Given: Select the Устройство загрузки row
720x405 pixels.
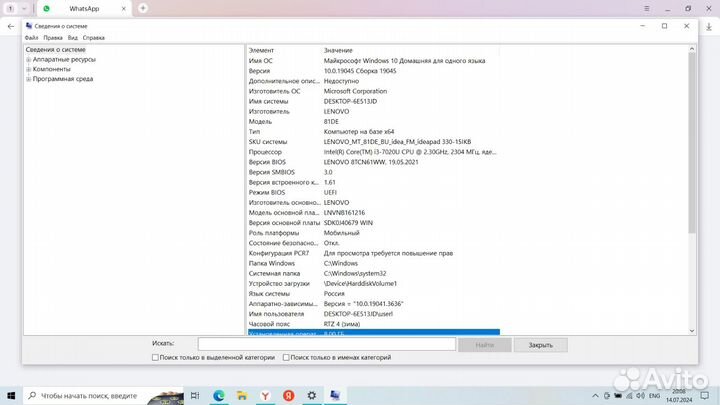Looking at the screenshot, I should point(373,283).
